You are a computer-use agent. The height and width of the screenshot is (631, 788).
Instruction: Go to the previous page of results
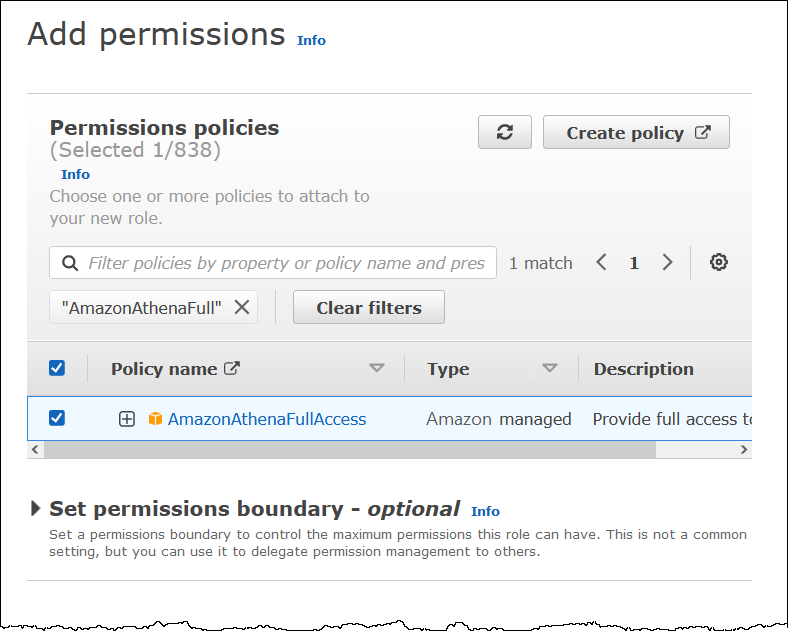pos(601,263)
